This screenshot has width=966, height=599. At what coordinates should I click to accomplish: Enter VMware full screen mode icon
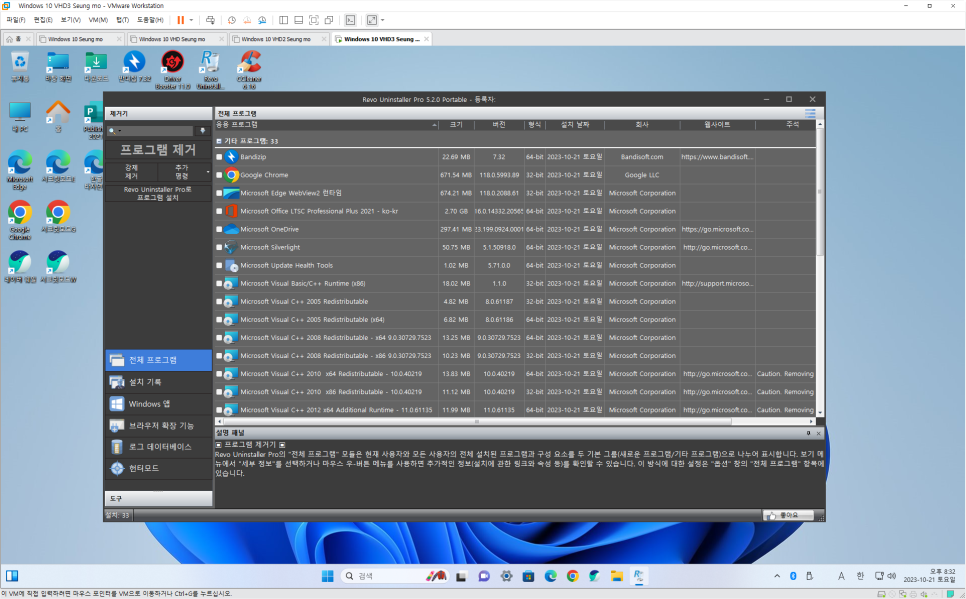pos(314,20)
